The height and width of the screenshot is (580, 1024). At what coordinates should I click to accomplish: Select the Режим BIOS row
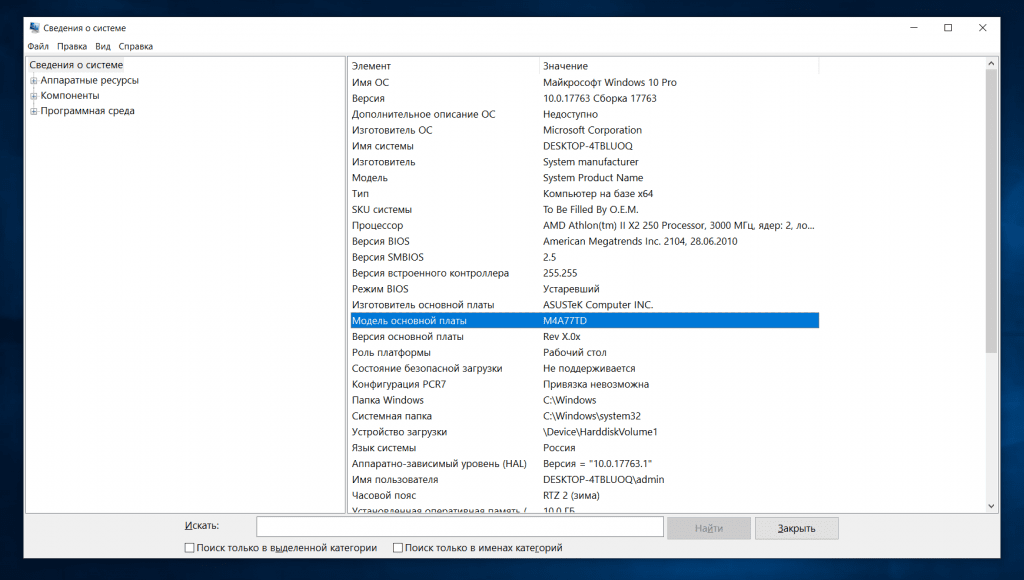(x=584, y=289)
